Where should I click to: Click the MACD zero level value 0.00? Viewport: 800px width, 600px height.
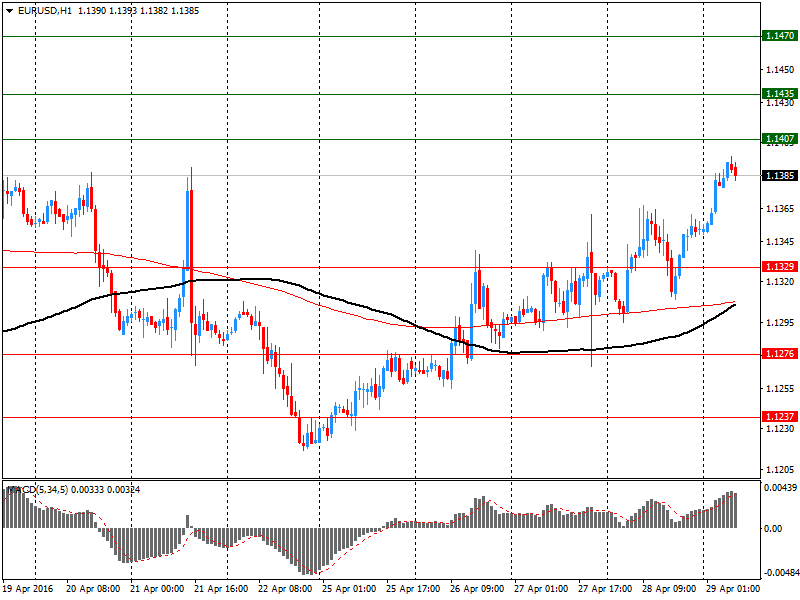[773, 529]
